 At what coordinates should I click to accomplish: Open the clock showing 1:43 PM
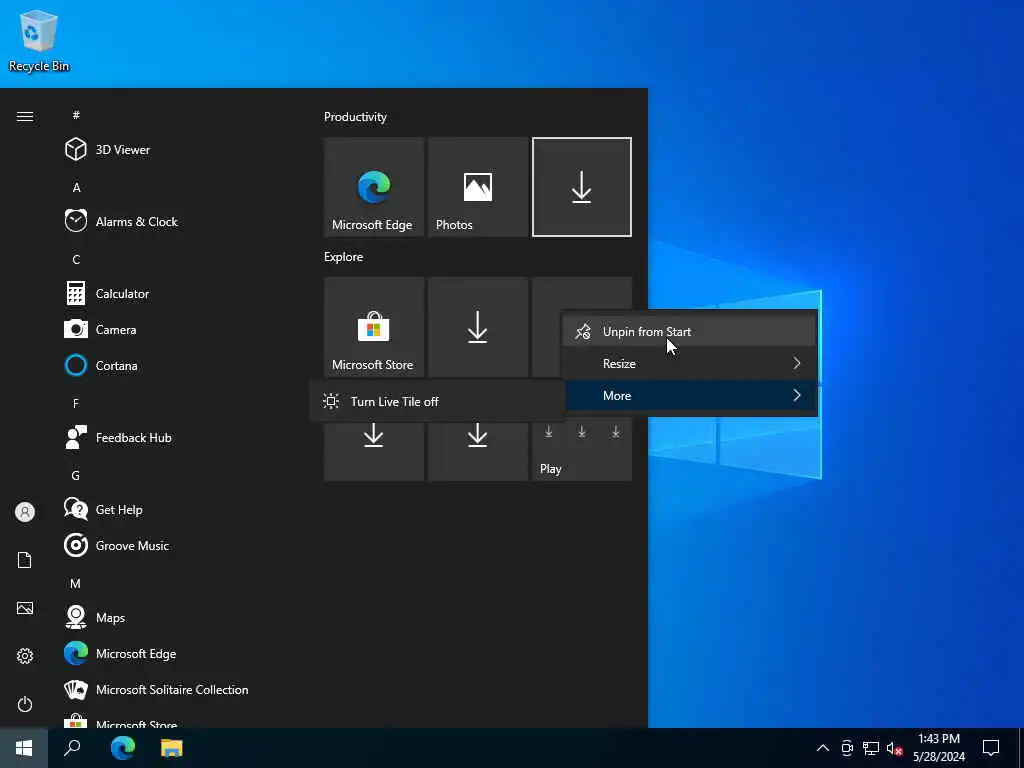(939, 748)
